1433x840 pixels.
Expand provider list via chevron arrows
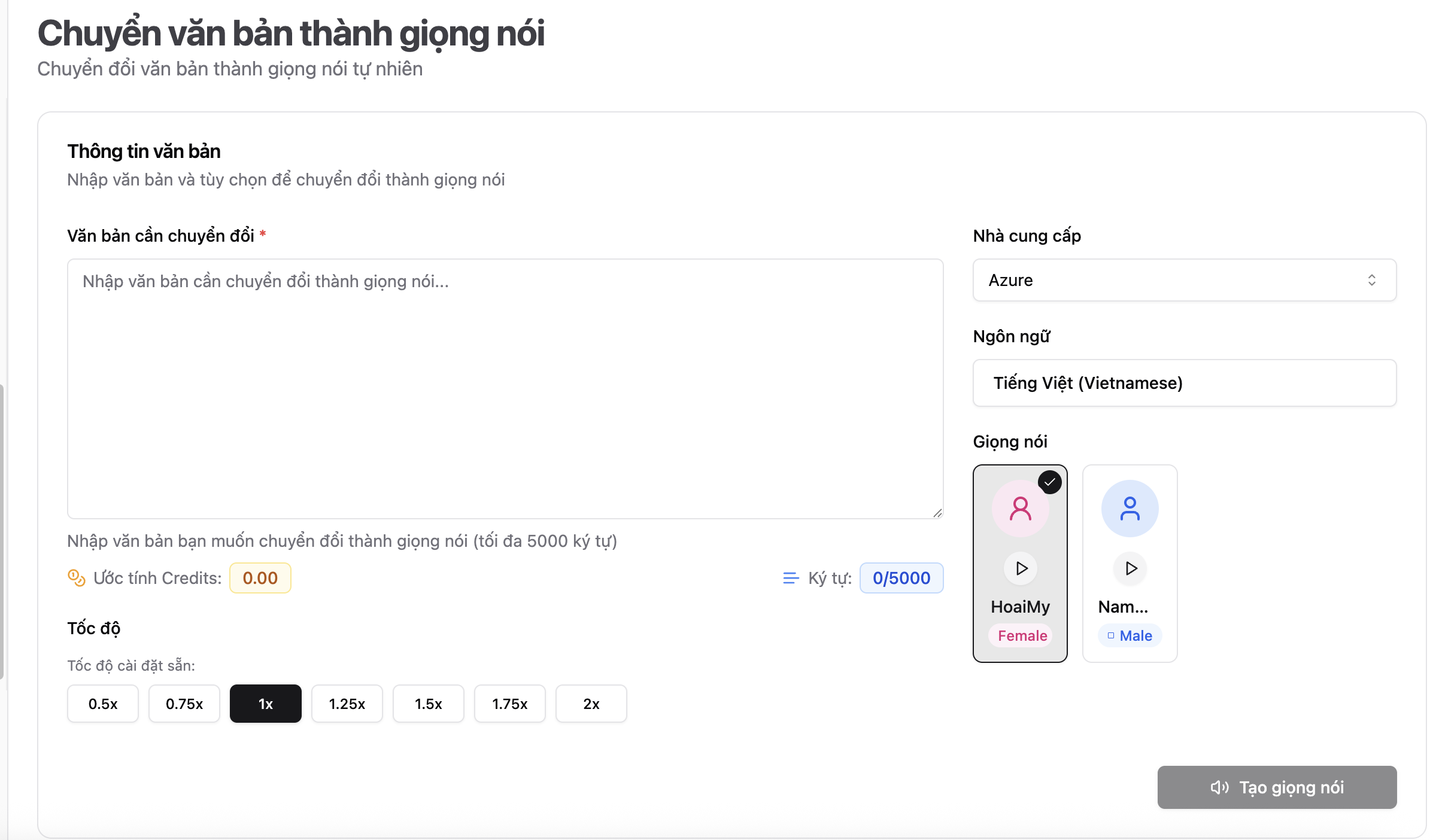point(1372,280)
